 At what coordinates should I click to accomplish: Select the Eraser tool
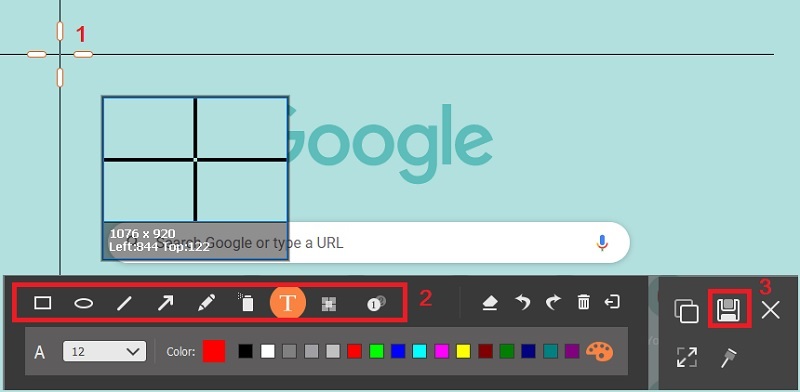[x=490, y=303]
